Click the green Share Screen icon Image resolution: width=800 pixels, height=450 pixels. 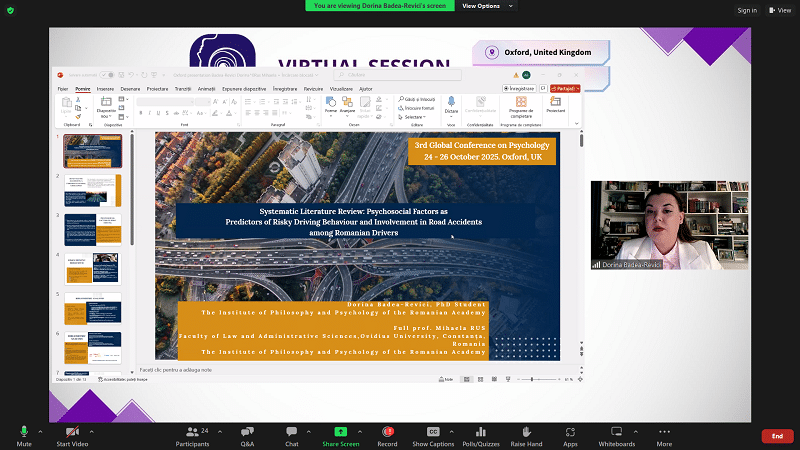340,431
